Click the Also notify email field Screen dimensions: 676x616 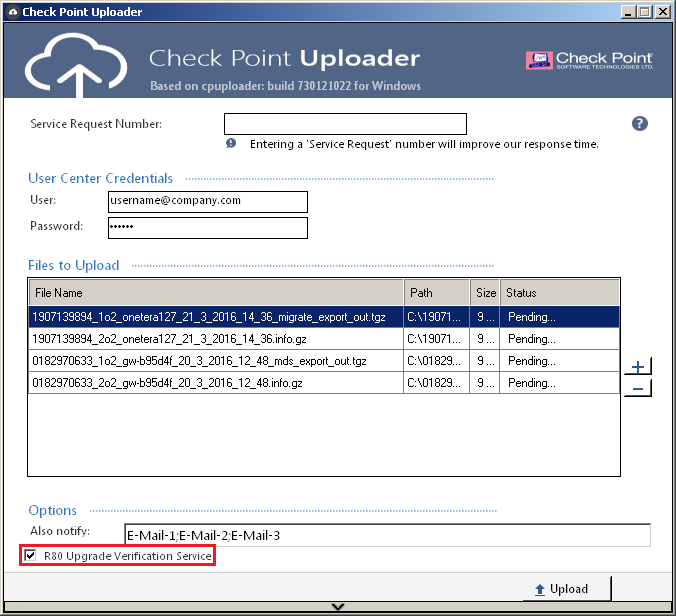387,535
